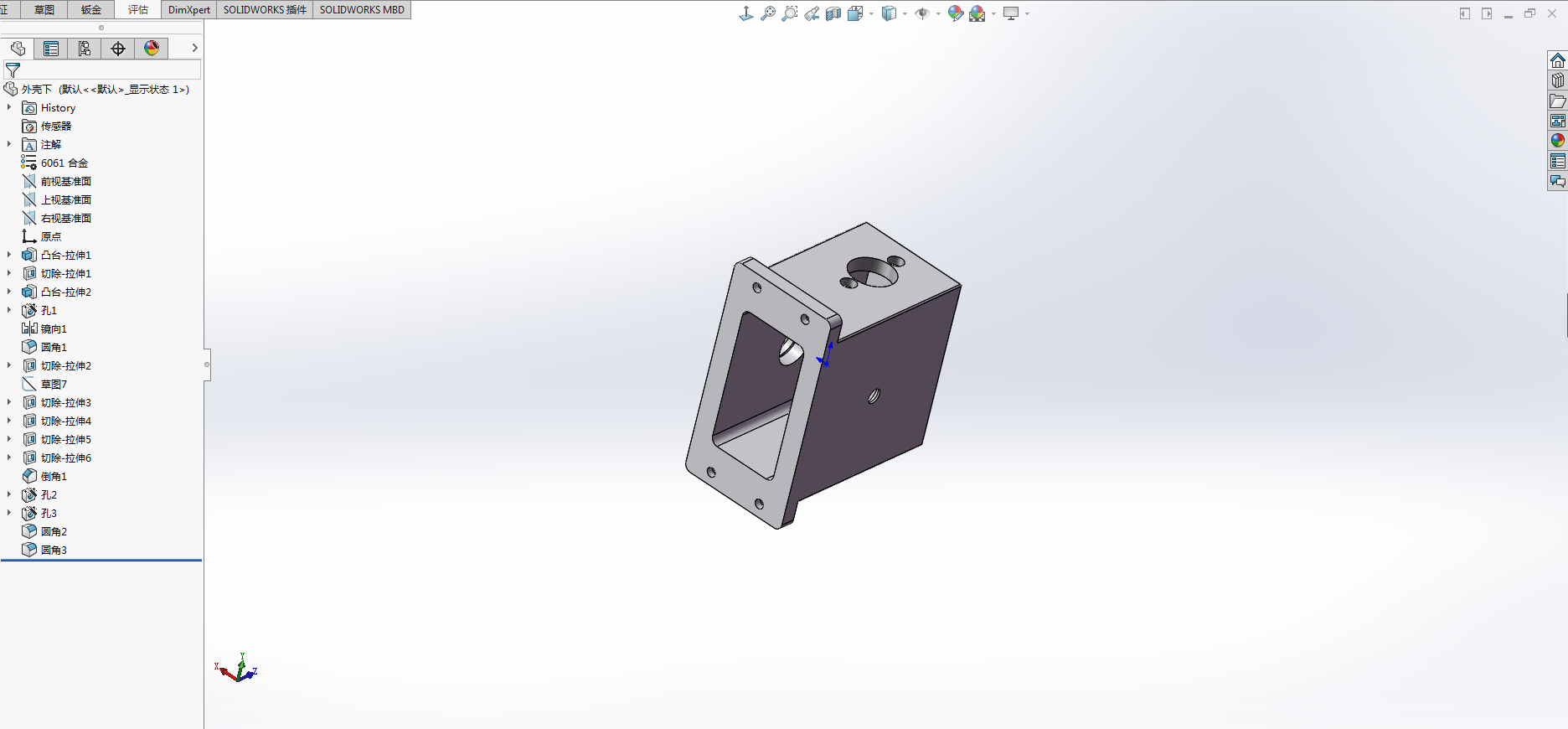Open the View Palette task pane
The image size is (1568, 729).
[x=1557, y=121]
